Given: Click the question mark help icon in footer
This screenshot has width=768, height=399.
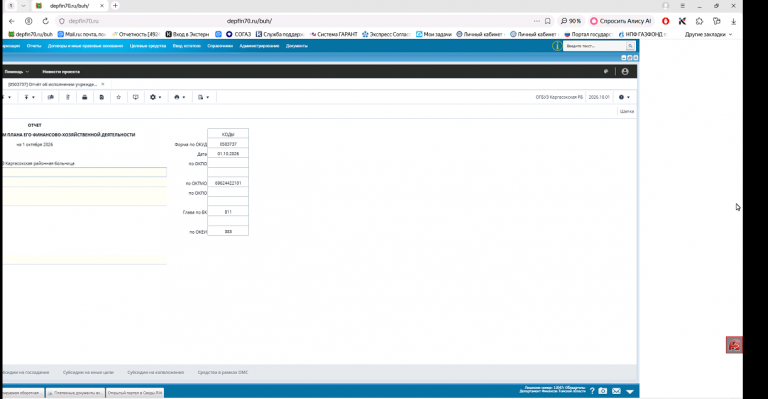Looking at the screenshot, I should coord(592,391).
